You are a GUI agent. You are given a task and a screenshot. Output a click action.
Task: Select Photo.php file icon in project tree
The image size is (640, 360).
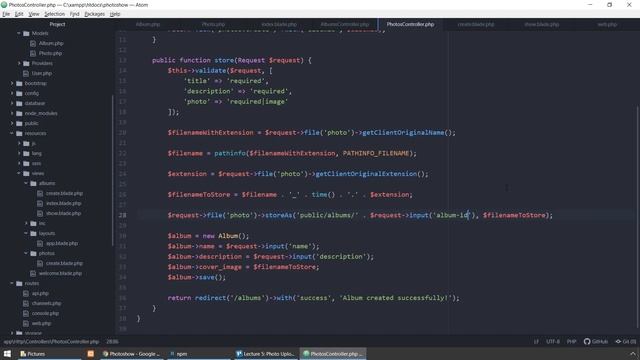[x=33, y=53]
